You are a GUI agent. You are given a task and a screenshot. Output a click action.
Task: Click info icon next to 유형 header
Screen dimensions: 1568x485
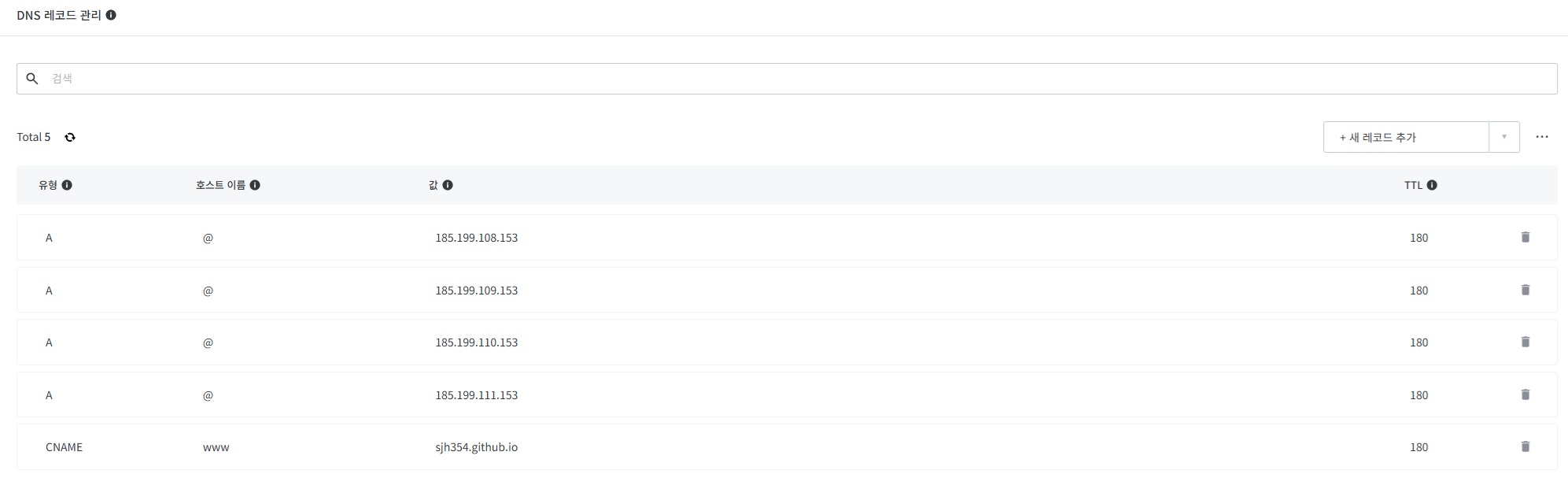[x=67, y=185]
